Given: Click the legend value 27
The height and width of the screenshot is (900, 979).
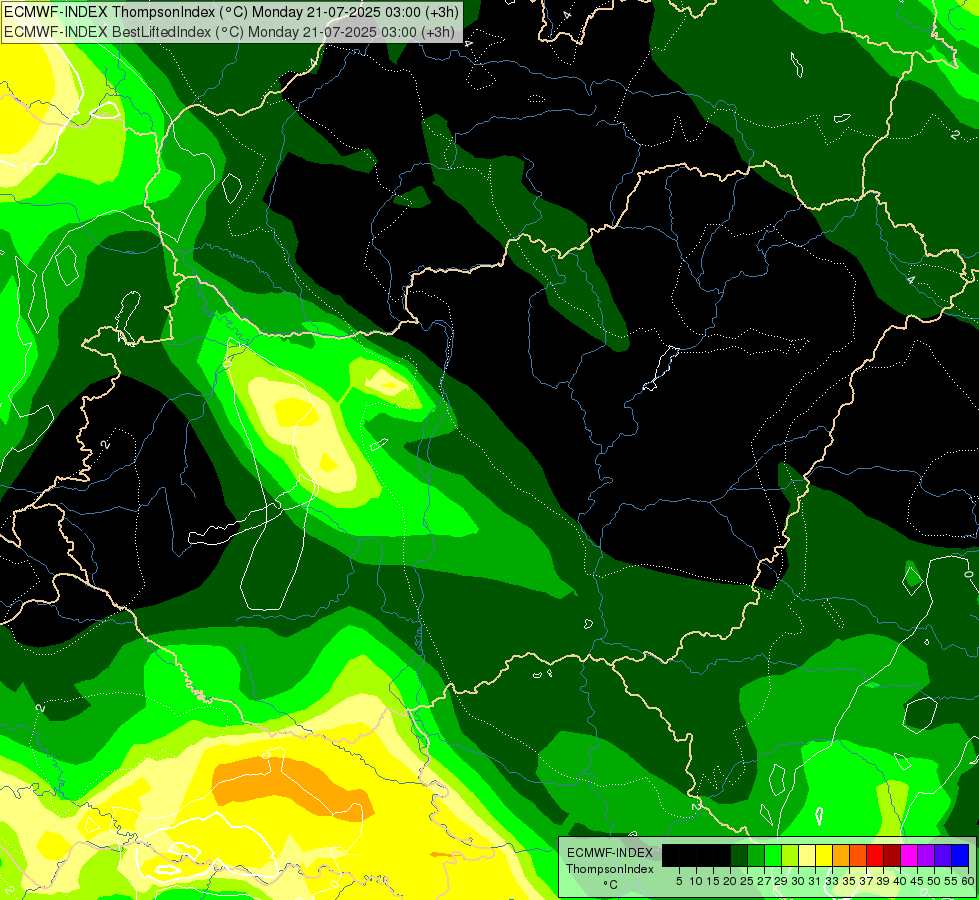Looking at the screenshot, I should pos(764,881).
